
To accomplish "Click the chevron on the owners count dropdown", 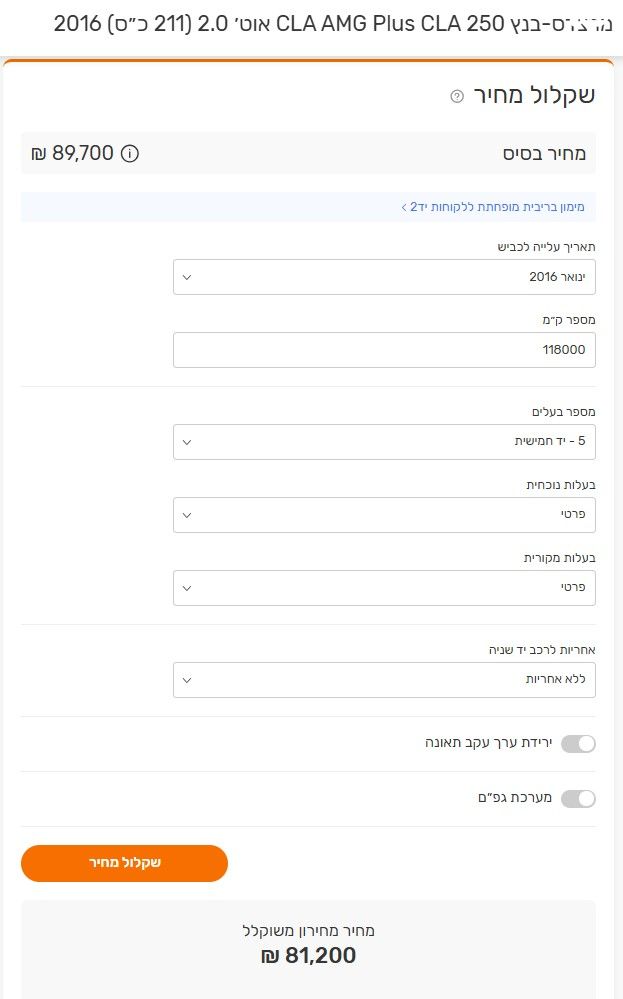I will (187, 441).
